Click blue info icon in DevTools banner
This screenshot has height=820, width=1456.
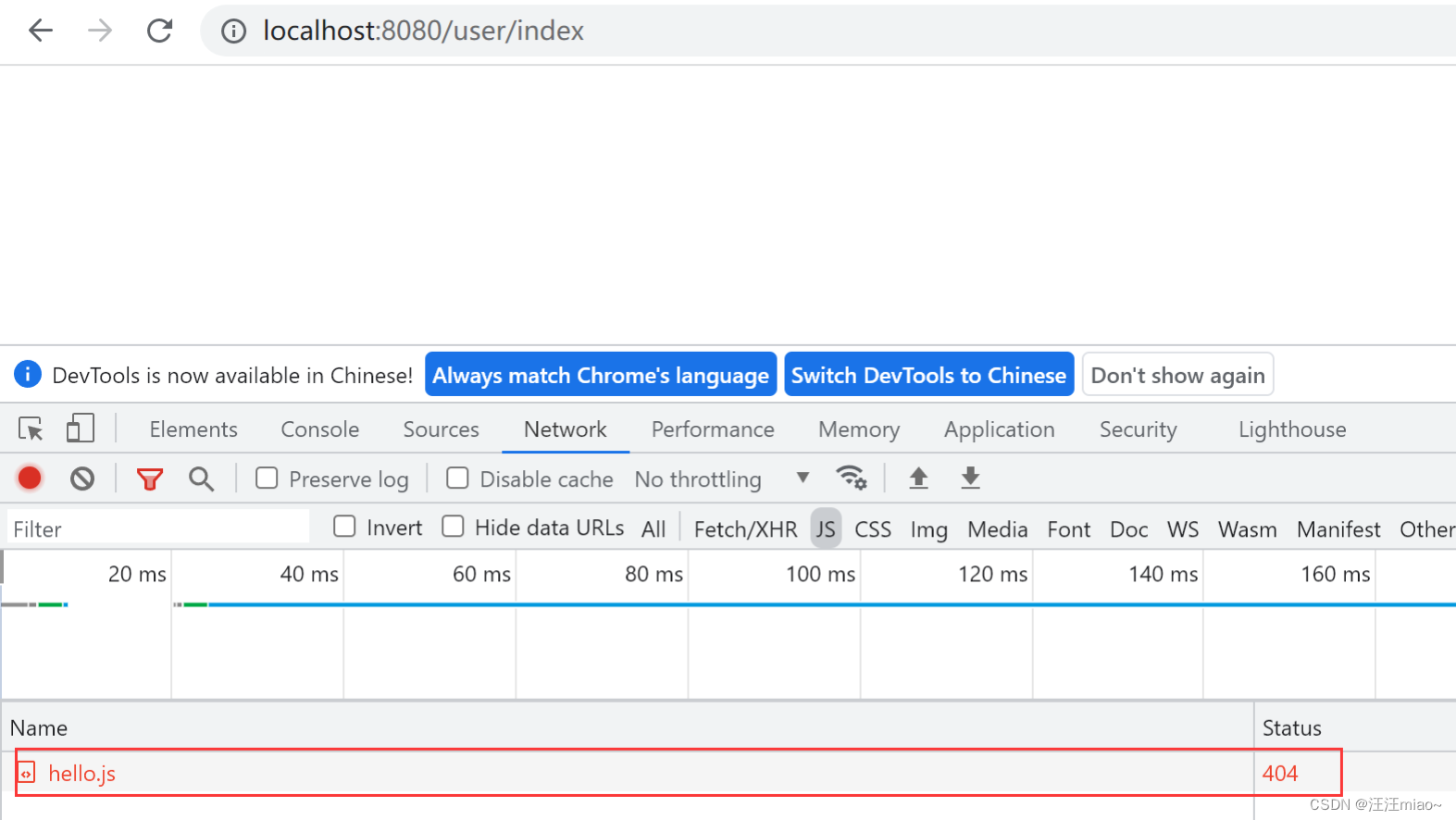coord(28,375)
